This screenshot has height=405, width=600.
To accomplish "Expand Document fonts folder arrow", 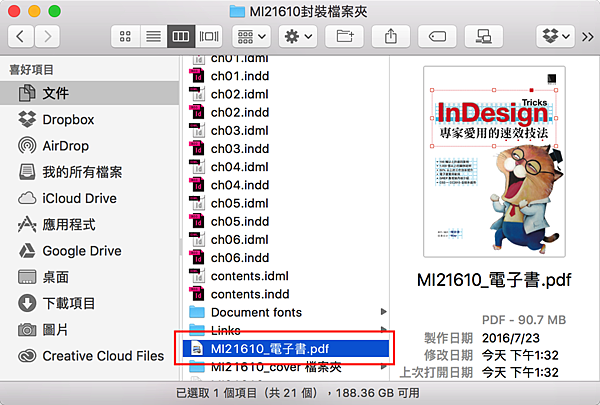I will pyautogui.click(x=383, y=312).
